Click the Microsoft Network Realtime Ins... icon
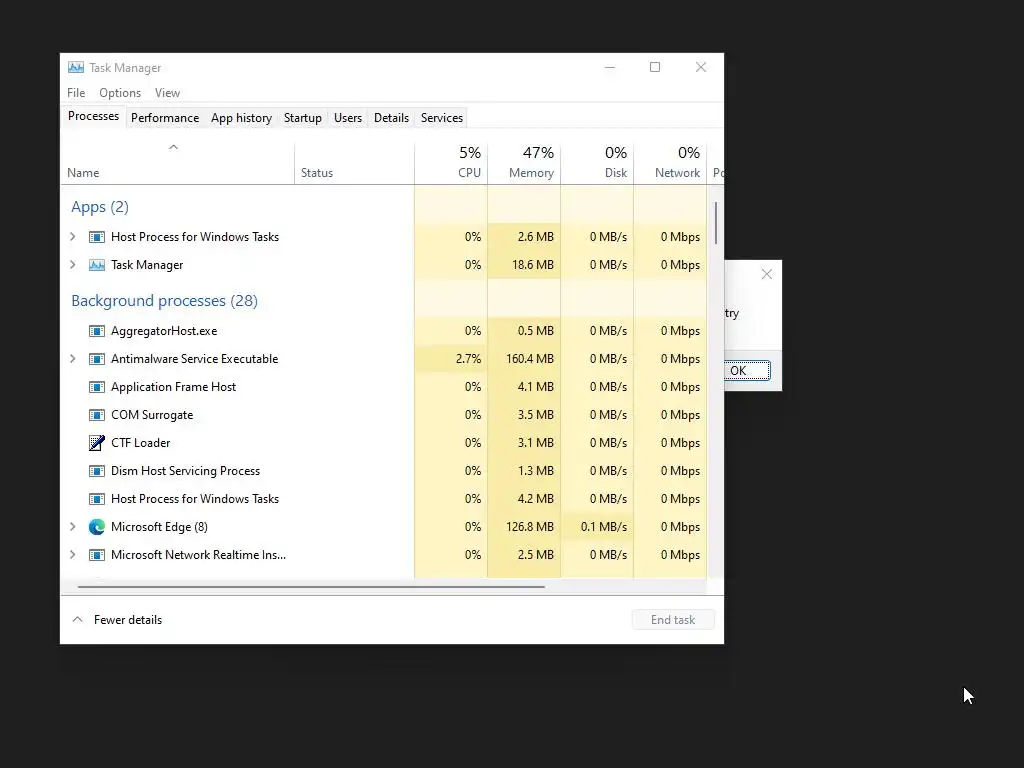The height and width of the screenshot is (768, 1024). coord(97,555)
